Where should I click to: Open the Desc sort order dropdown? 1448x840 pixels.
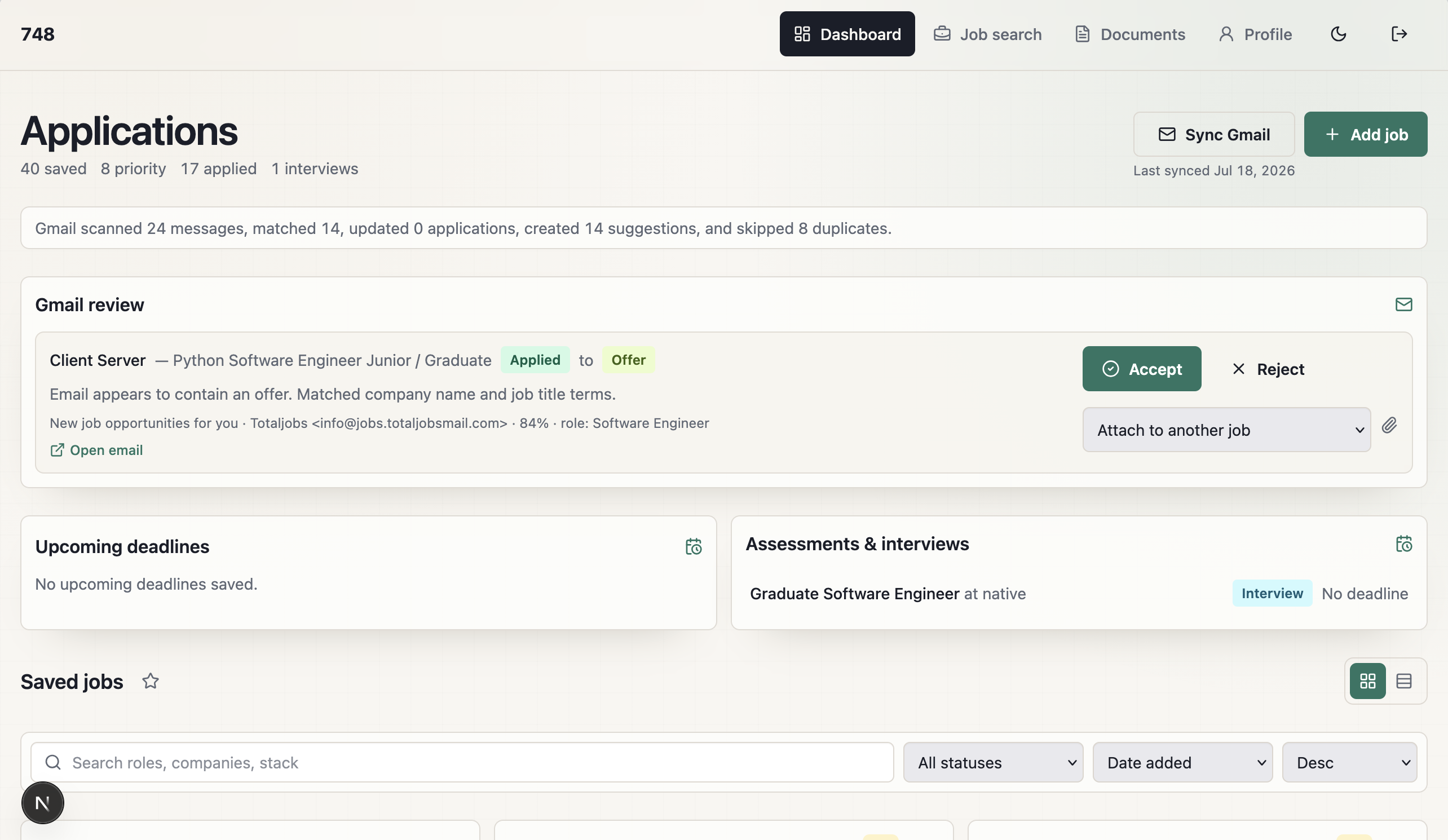pos(1349,762)
